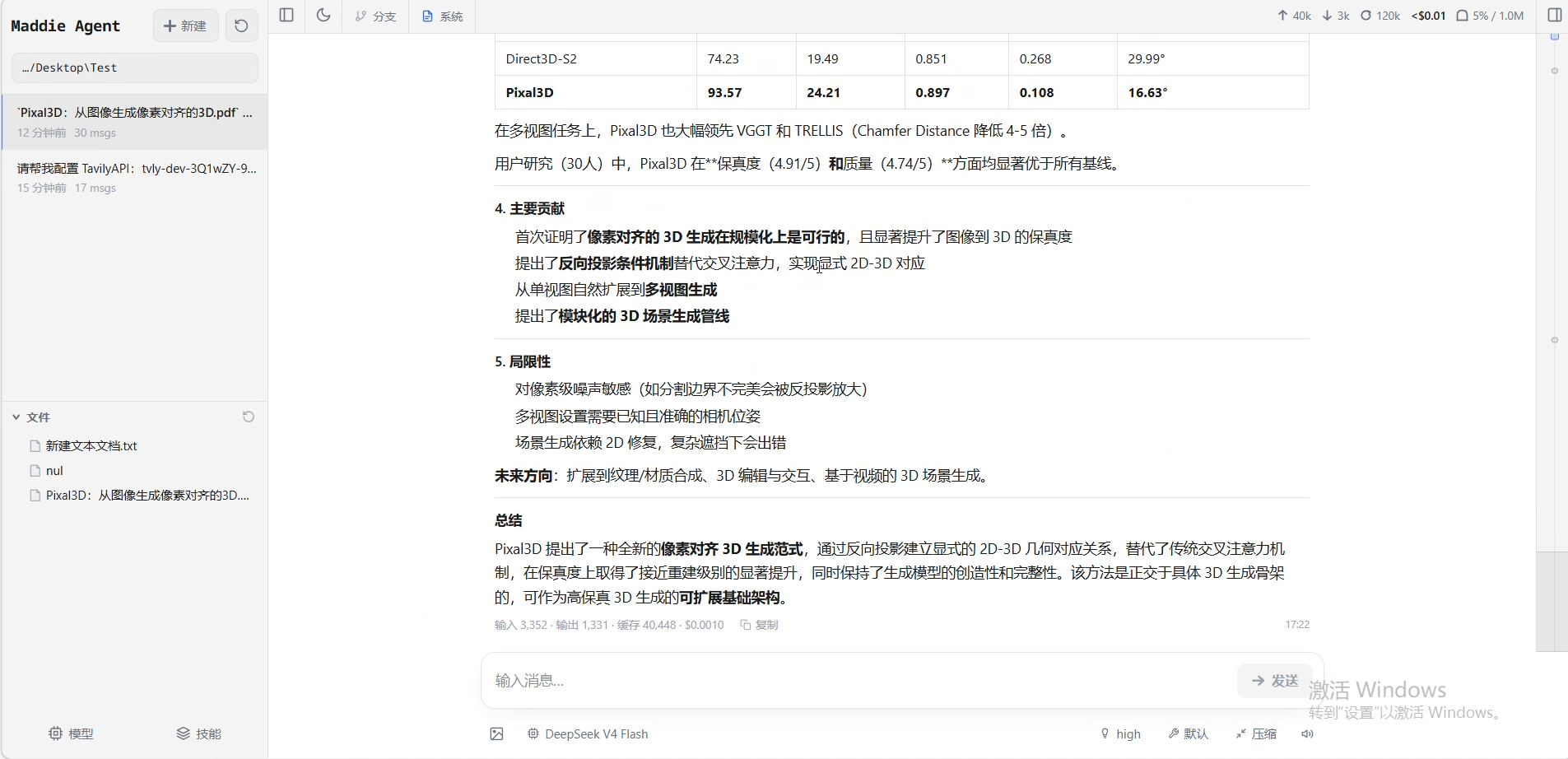Attach an image with the image icon
This screenshot has height=759, width=1568.
[496, 733]
